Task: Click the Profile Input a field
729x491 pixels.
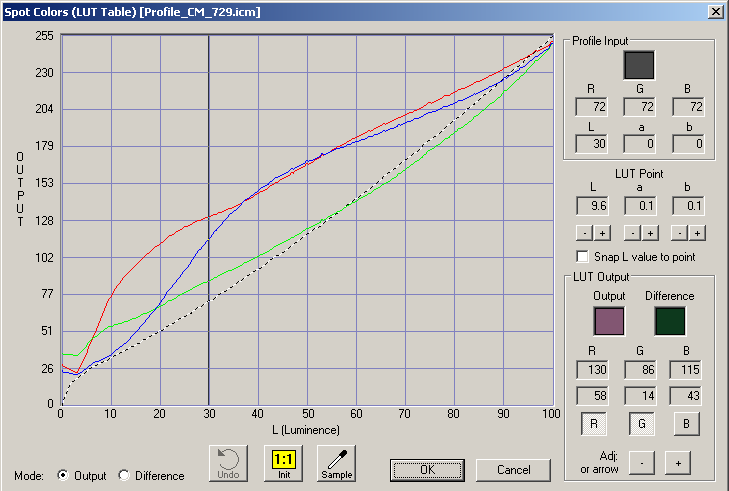Action: (x=640, y=144)
